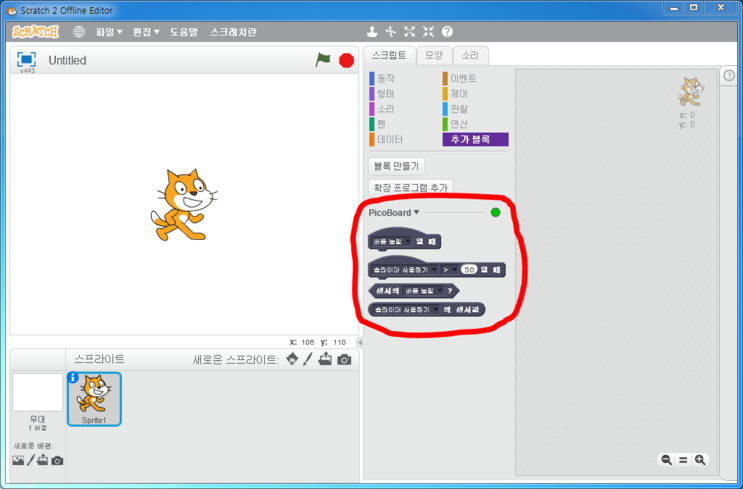The width and height of the screenshot is (743, 489).
Task: Select the 동작 block category
Action: [x=382, y=79]
